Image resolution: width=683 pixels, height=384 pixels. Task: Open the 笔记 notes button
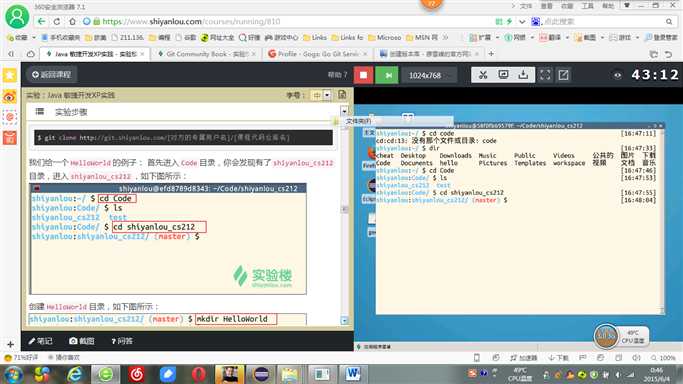point(41,341)
